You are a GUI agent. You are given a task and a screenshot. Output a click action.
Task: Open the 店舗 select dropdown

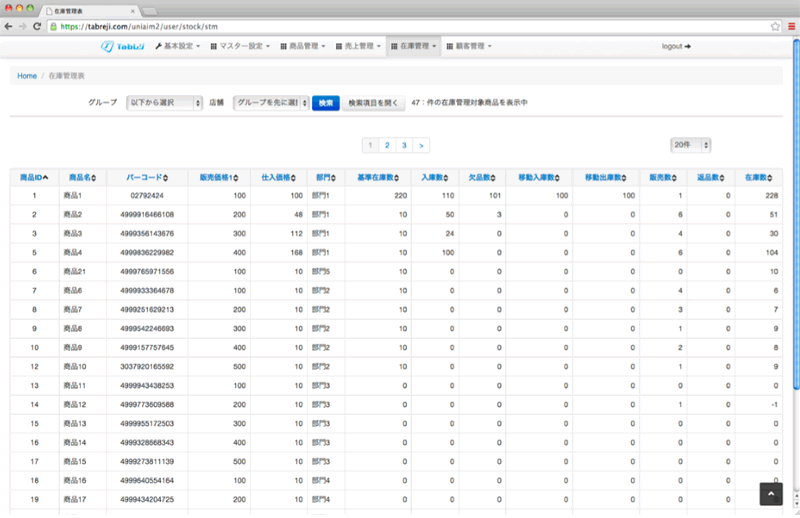tap(270, 102)
